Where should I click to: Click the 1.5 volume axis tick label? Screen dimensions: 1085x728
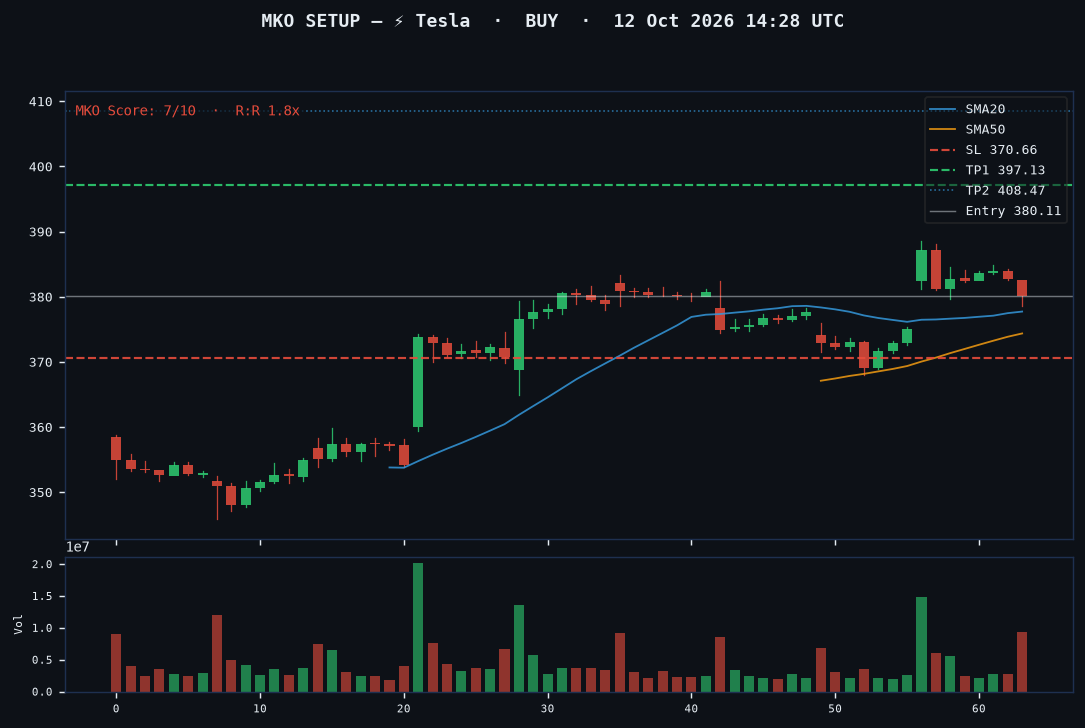coord(42,597)
